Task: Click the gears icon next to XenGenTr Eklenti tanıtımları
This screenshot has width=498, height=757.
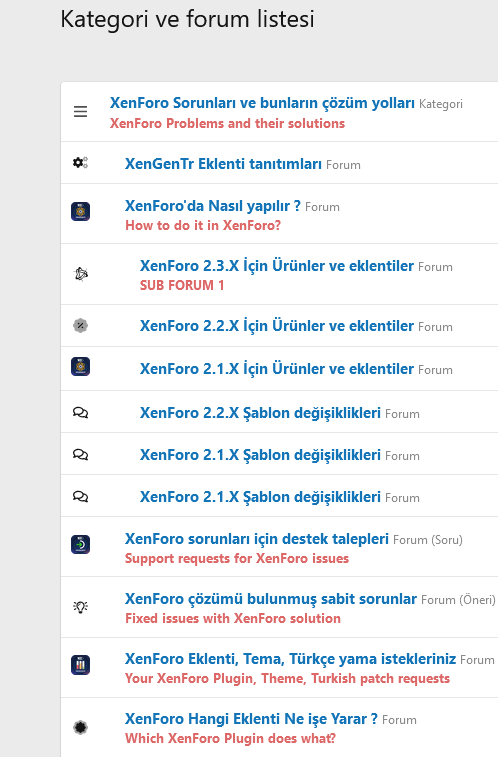Action: click(x=81, y=163)
